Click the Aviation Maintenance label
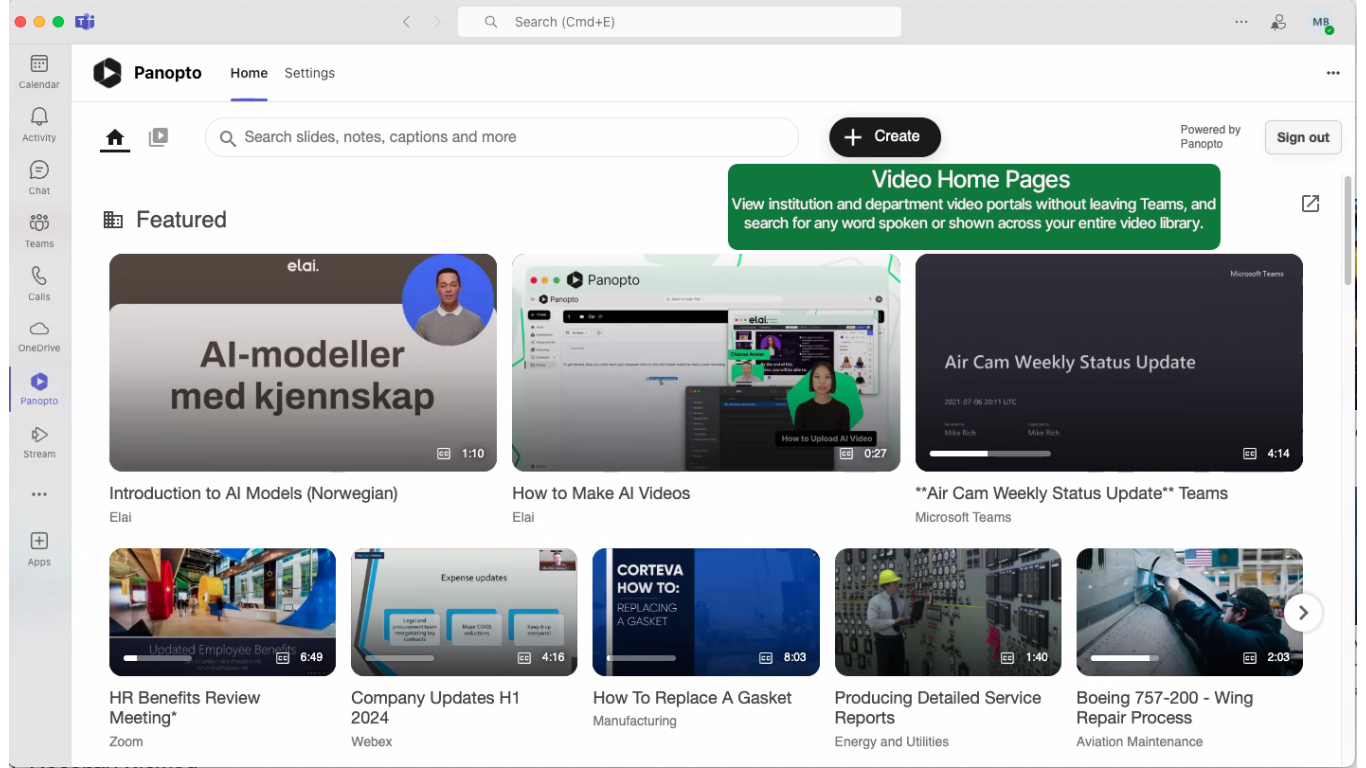 (x=1139, y=742)
